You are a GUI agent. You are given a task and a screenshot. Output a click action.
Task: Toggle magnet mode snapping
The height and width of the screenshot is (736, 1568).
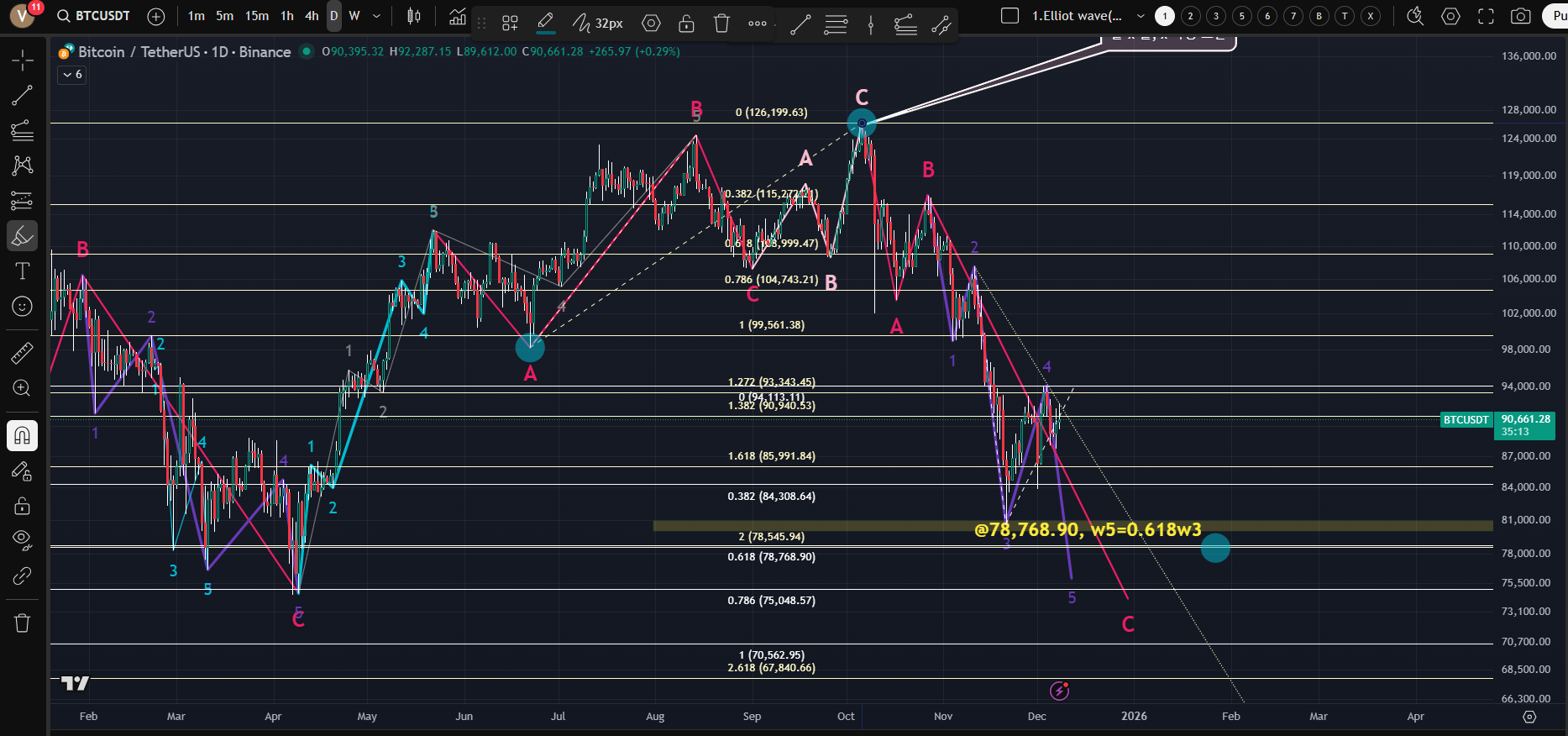23,435
